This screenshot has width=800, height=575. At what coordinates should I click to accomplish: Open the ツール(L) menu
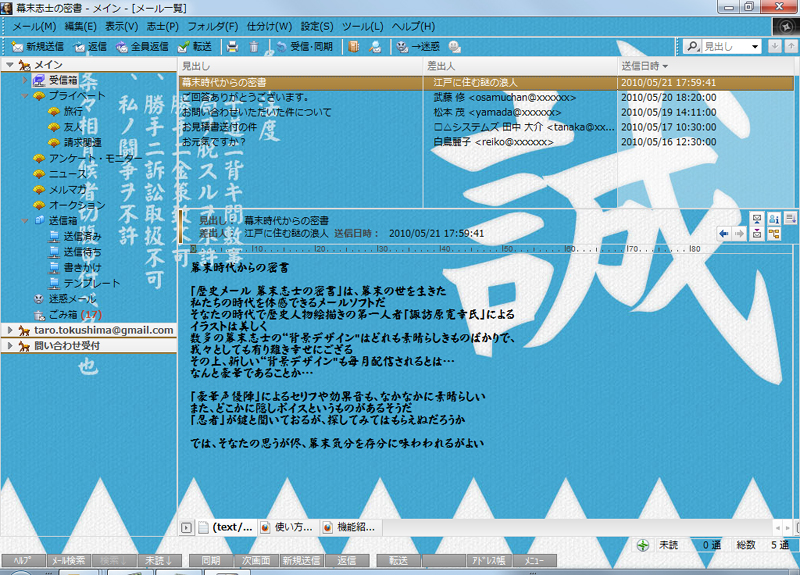pos(363,27)
